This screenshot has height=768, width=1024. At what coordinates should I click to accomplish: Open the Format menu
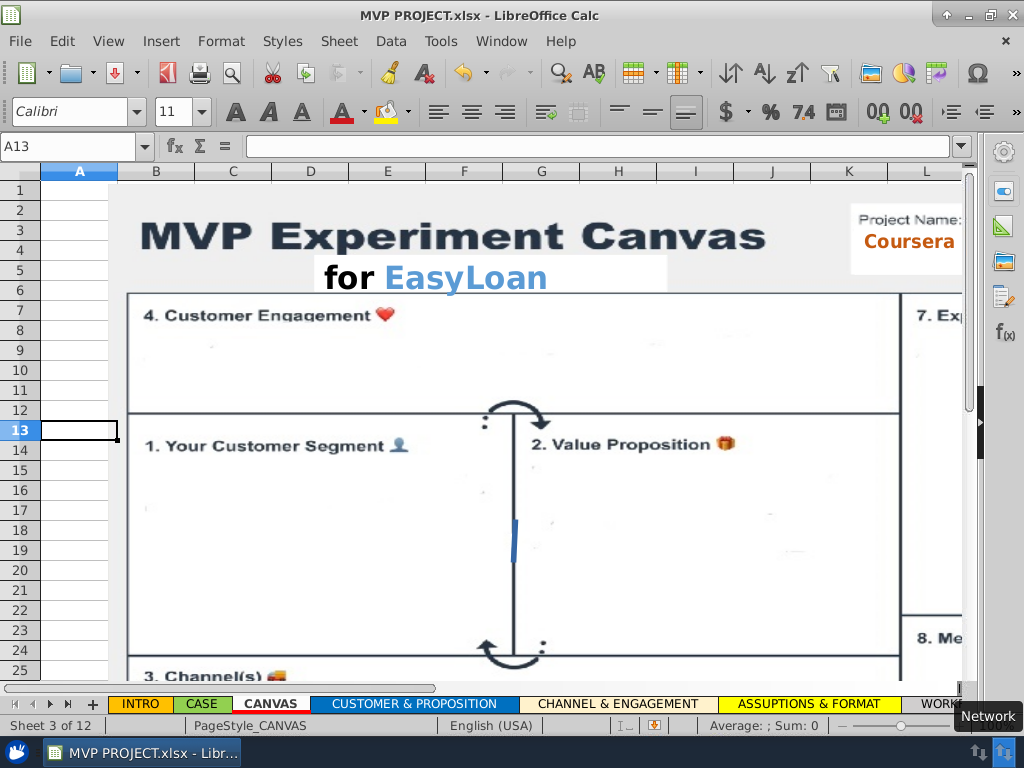coord(221,41)
